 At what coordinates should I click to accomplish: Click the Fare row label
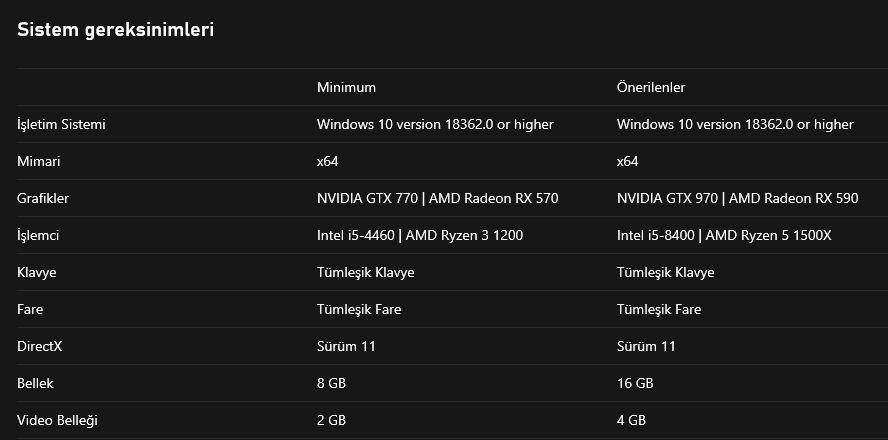click(30, 309)
